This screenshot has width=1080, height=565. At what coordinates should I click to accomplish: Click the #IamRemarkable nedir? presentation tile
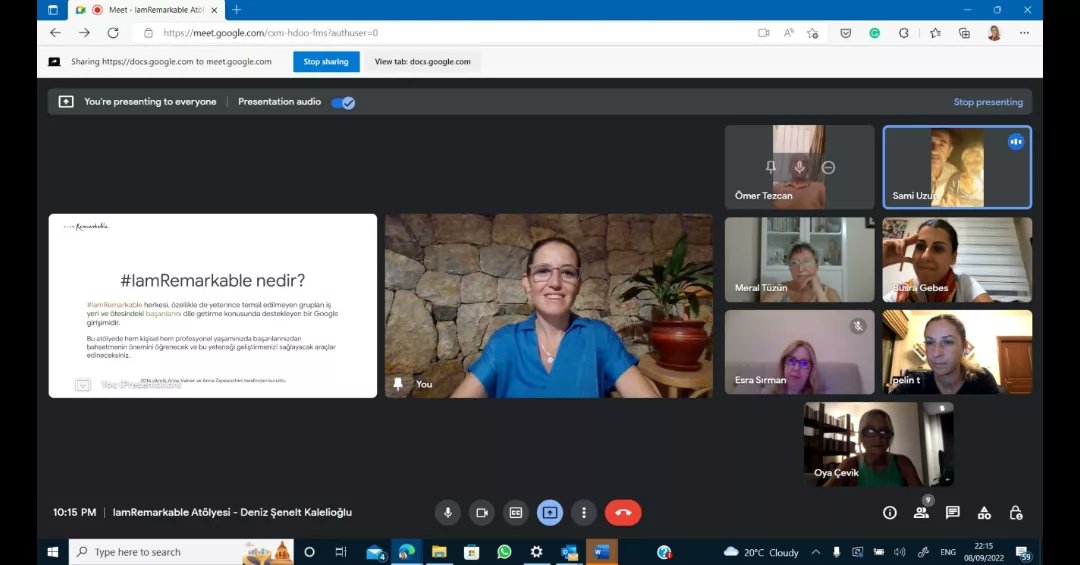[213, 306]
